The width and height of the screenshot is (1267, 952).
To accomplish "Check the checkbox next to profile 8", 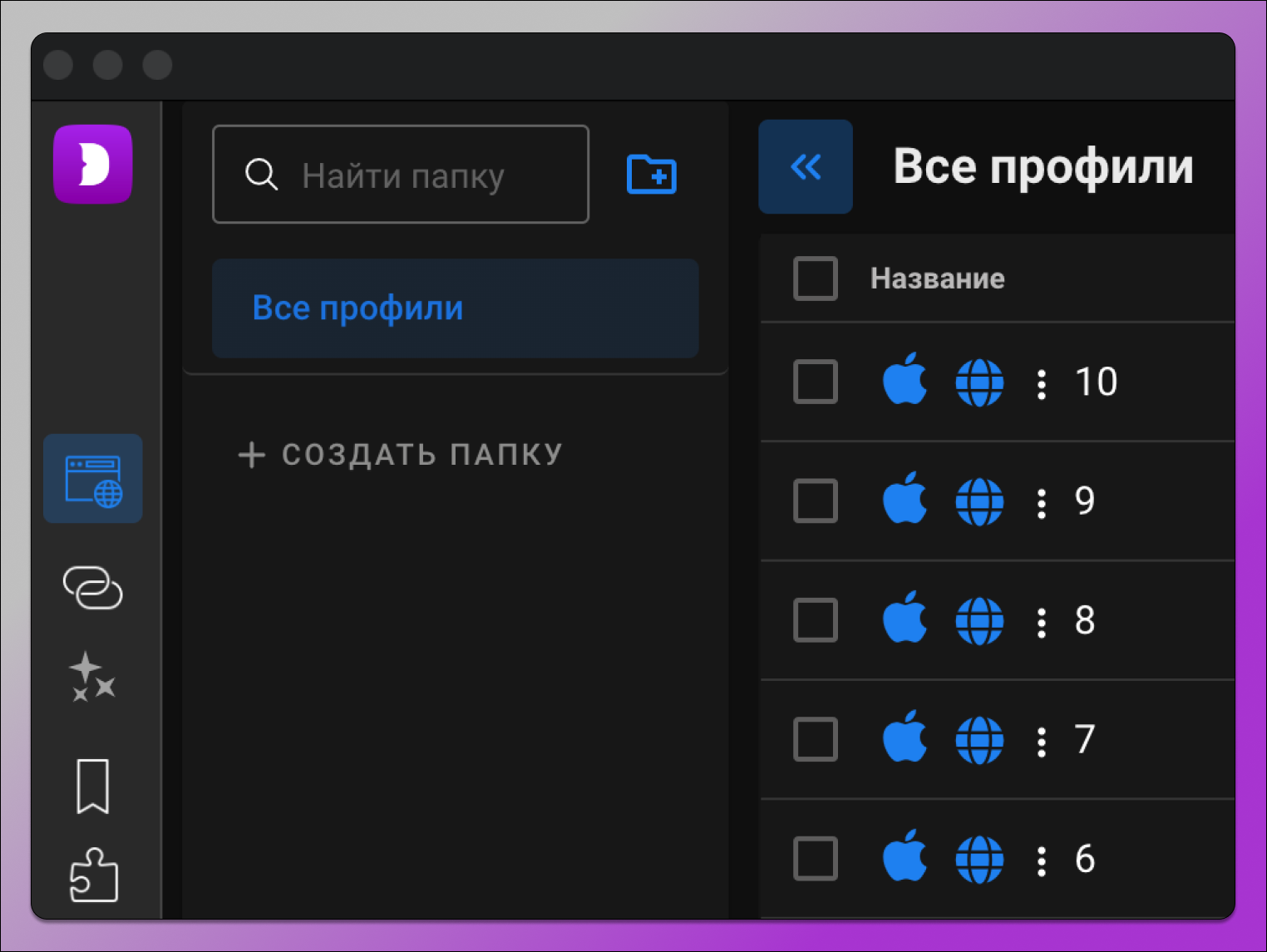I will coord(815,620).
